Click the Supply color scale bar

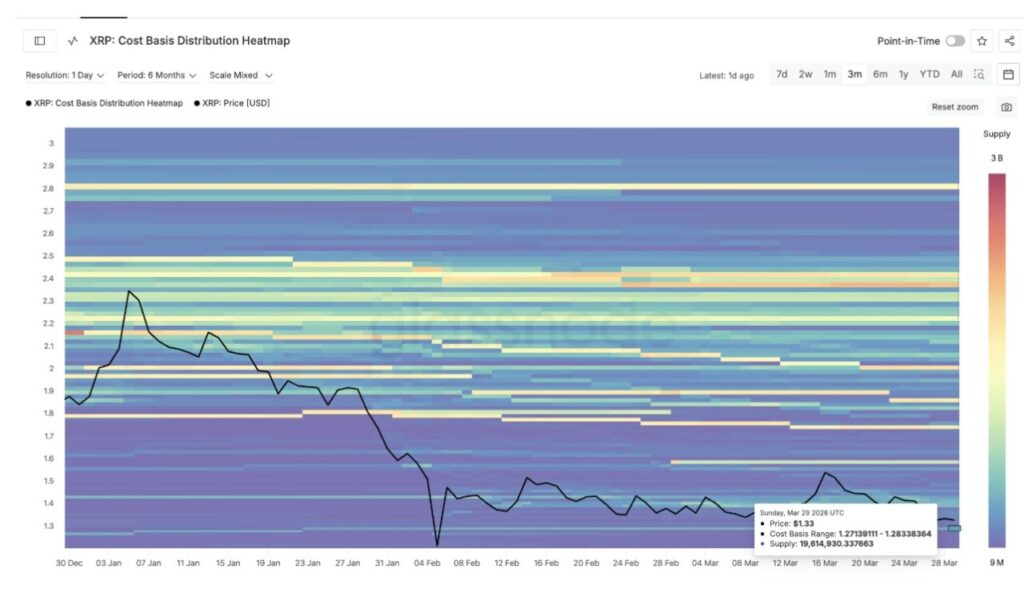click(997, 360)
